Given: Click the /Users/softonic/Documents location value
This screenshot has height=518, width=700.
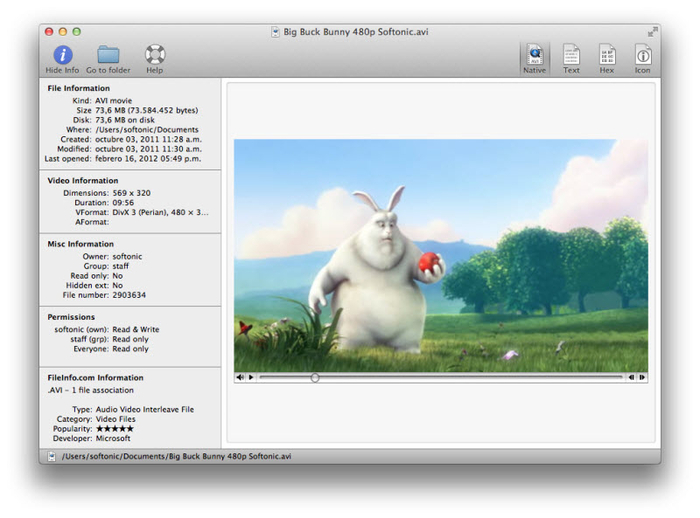Looking at the screenshot, I should [146, 129].
